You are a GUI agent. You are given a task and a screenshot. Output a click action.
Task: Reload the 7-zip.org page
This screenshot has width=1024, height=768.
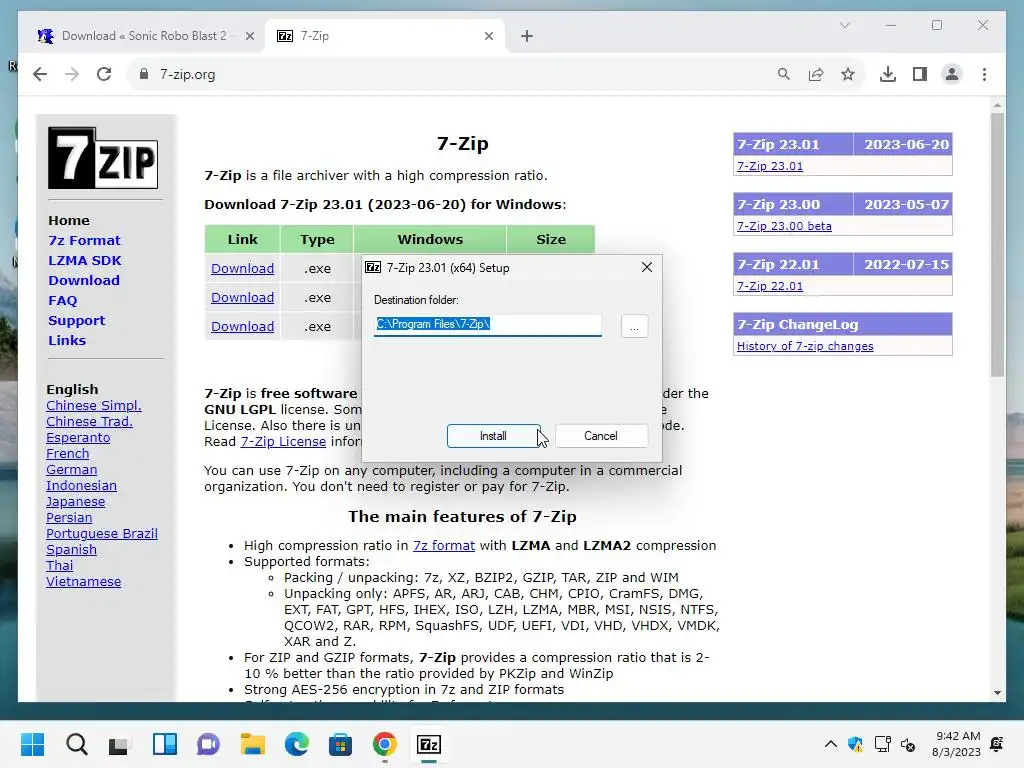tap(104, 74)
